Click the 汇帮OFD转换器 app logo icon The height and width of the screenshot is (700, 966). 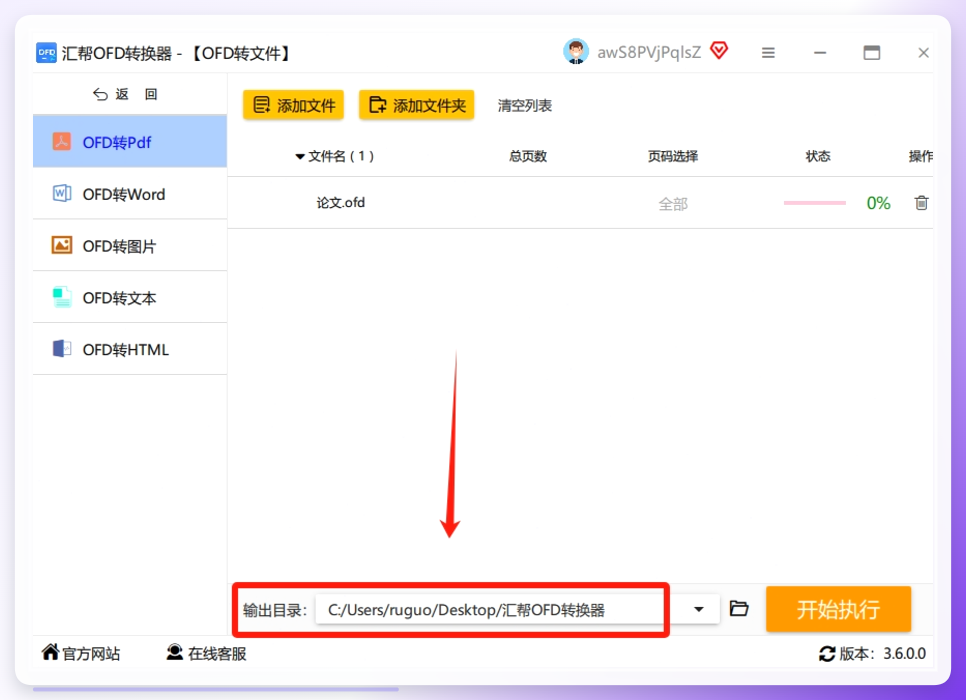(x=46, y=53)
